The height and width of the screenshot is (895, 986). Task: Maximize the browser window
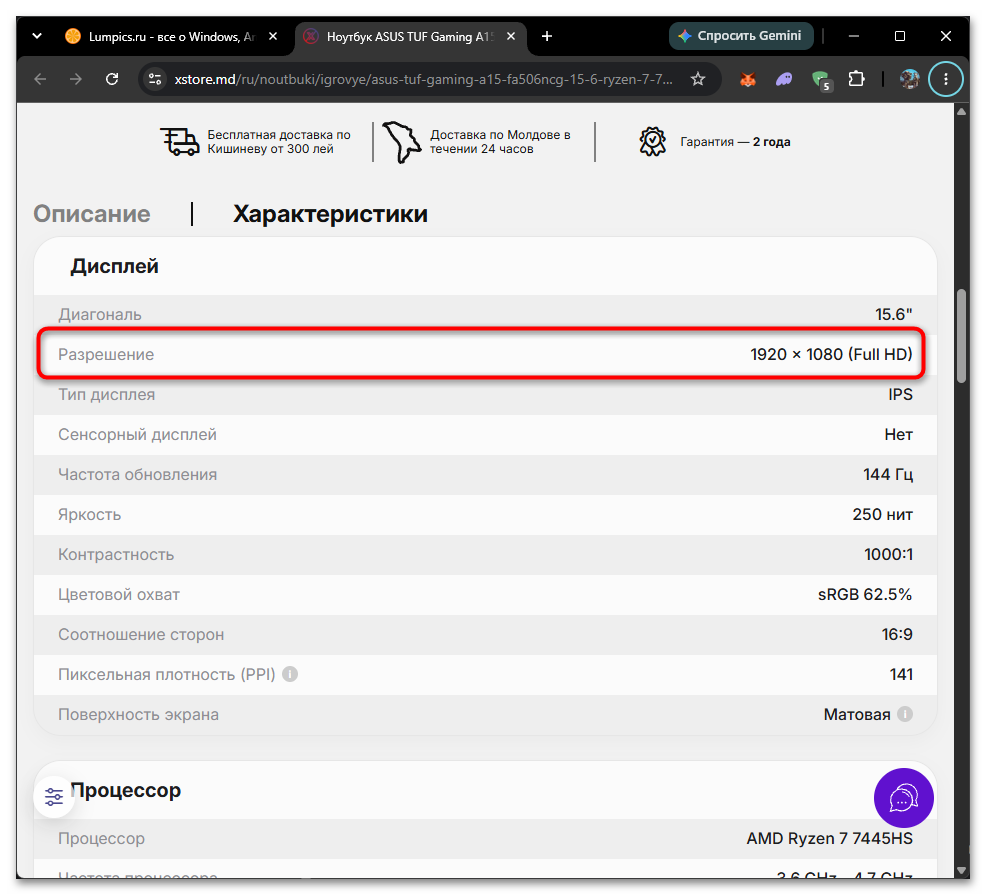coord(900,36)
